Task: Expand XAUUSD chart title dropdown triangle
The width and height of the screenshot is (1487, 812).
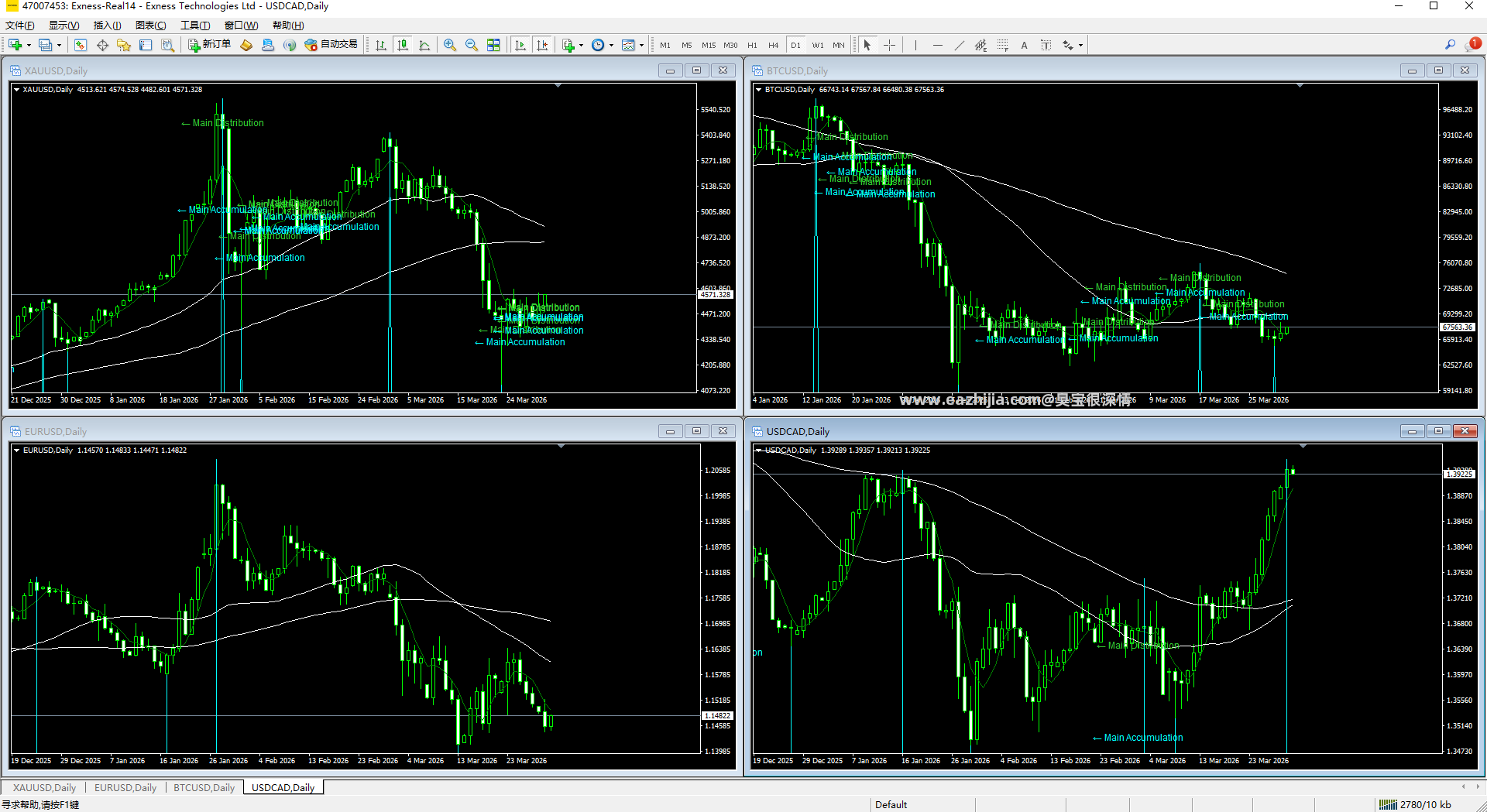Action: point(16,90)
